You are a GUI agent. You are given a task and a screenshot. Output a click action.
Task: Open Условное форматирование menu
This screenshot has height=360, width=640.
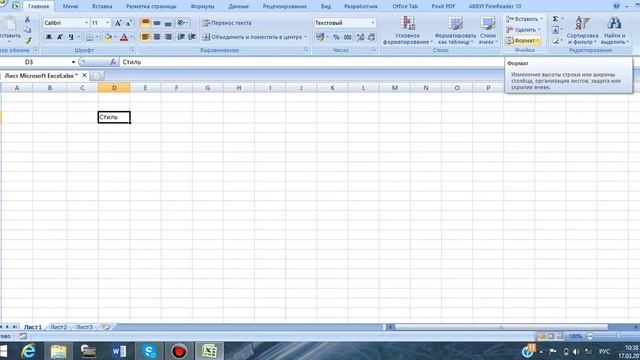407,30
